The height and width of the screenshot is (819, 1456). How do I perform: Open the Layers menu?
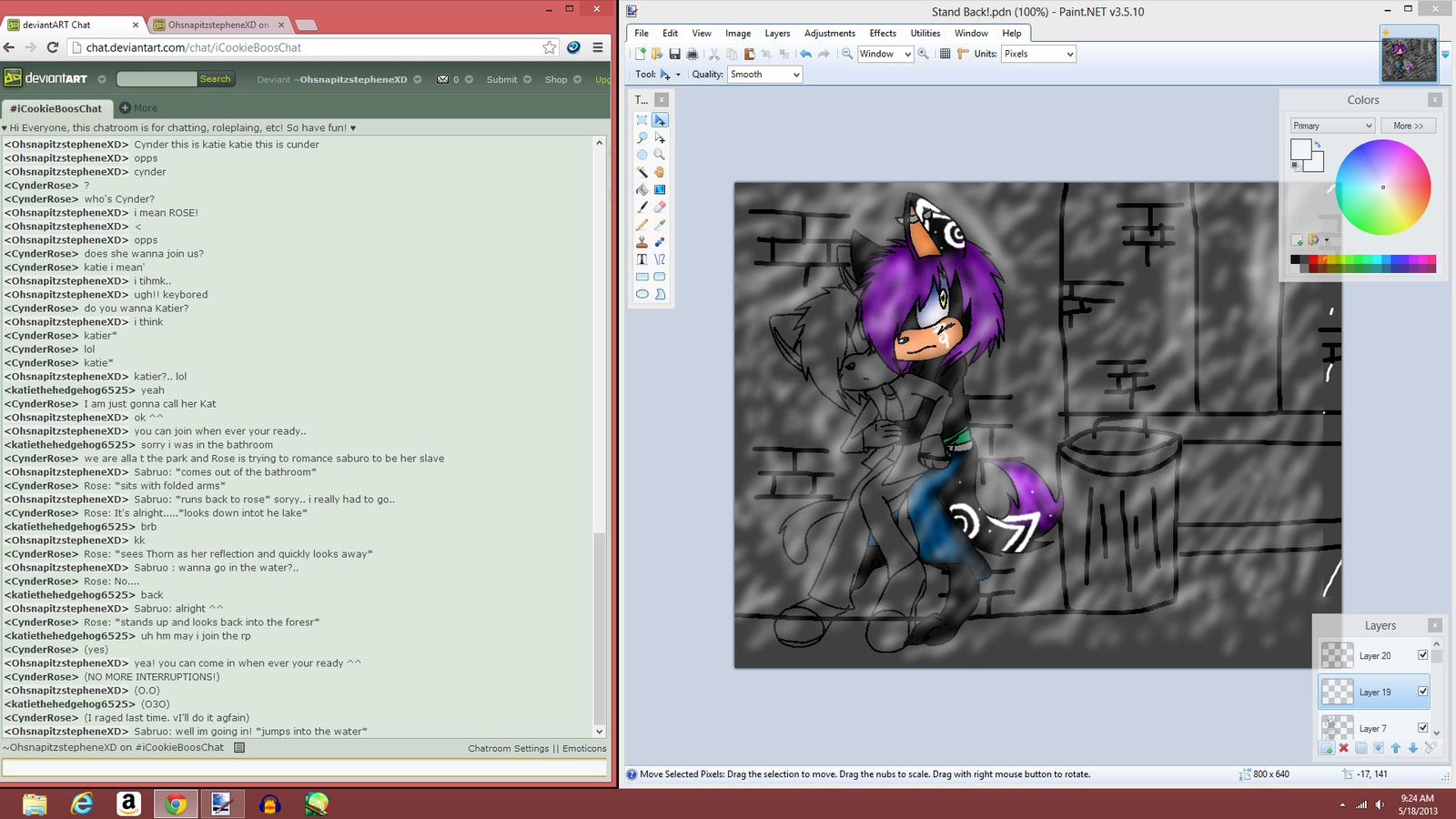(777, 34)
